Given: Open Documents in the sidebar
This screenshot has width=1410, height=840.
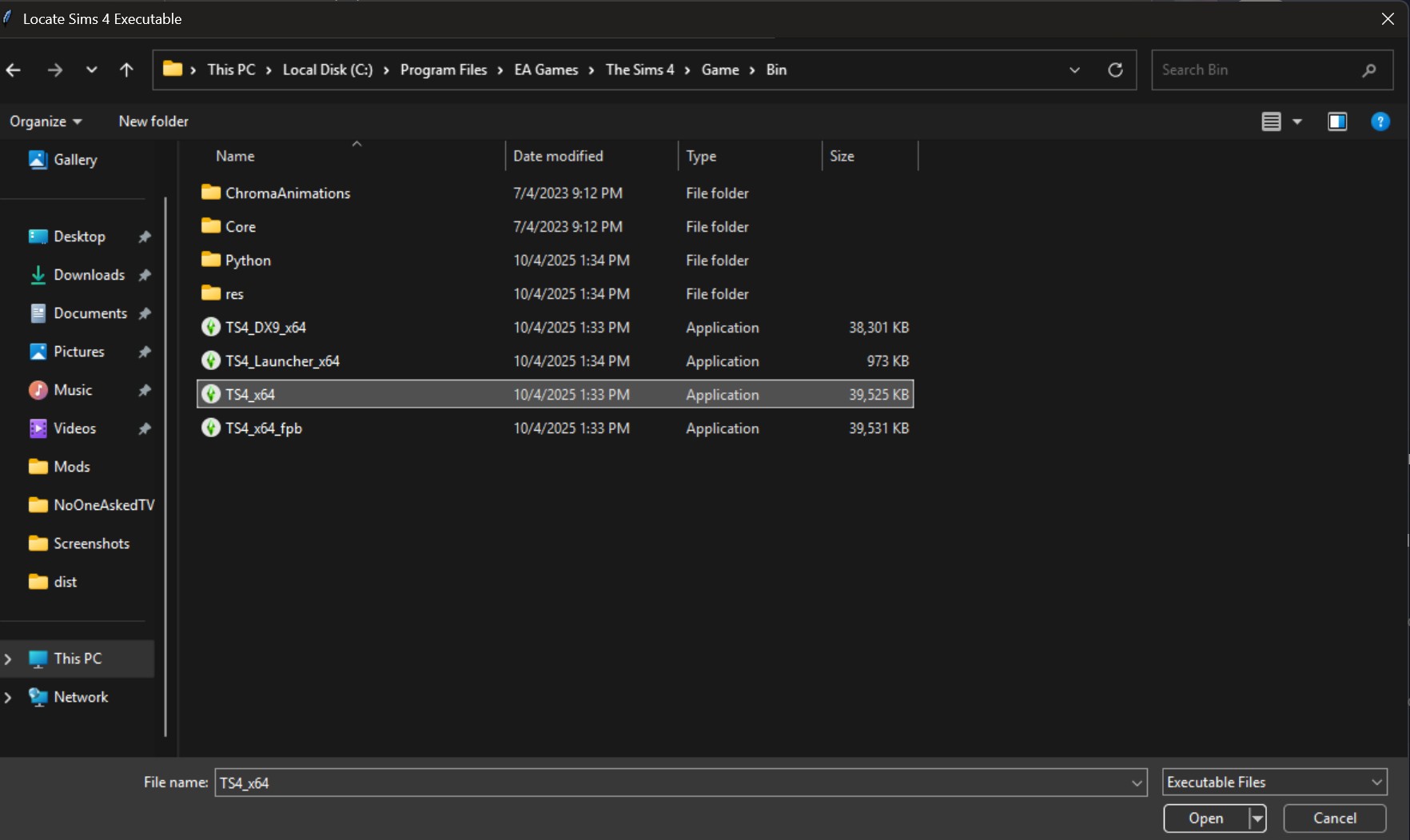Looking at the screenshot, I should (x=90, y=313).
